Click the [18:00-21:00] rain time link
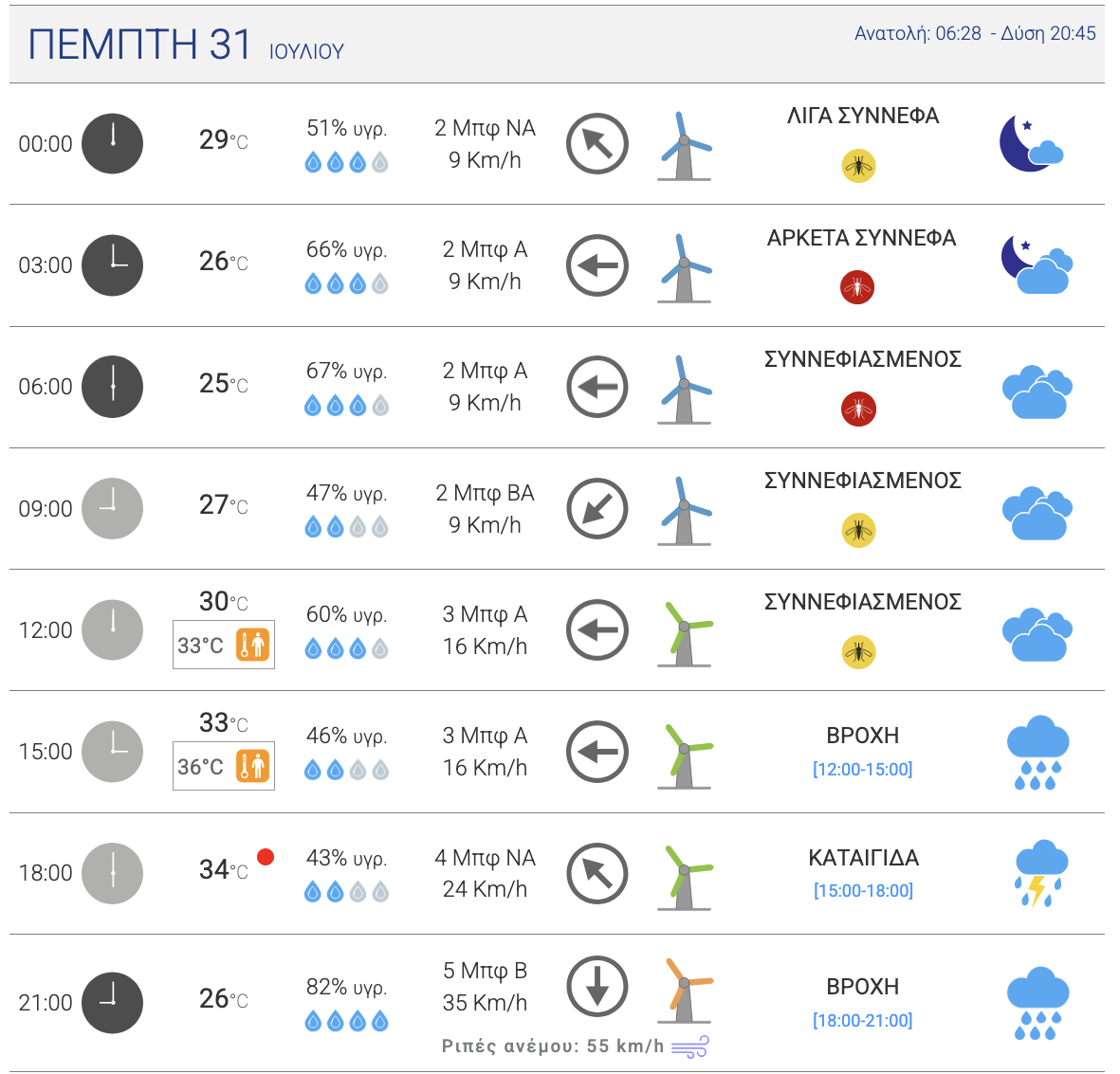 click(x=863, y=1020)
